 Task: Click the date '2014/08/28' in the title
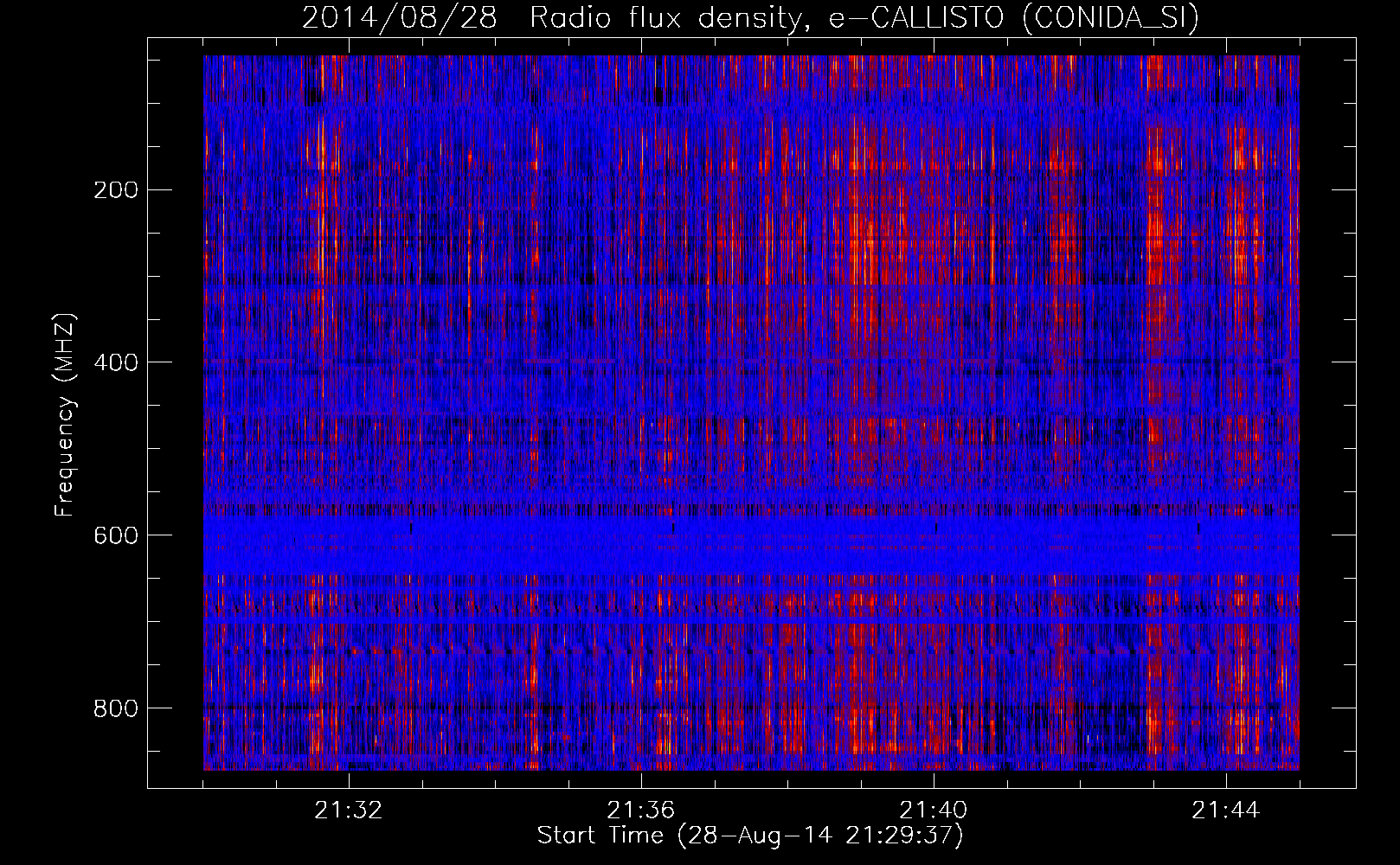tap(400, 17)
